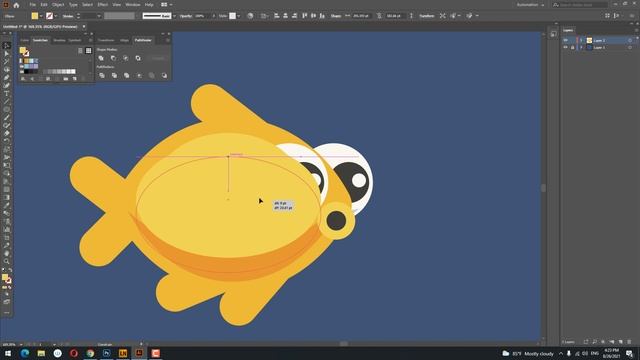The height and width of the screenshot is (360, 640).
Task: Expand Layer 2 contents arrow
Action: [x=582, y=40]
